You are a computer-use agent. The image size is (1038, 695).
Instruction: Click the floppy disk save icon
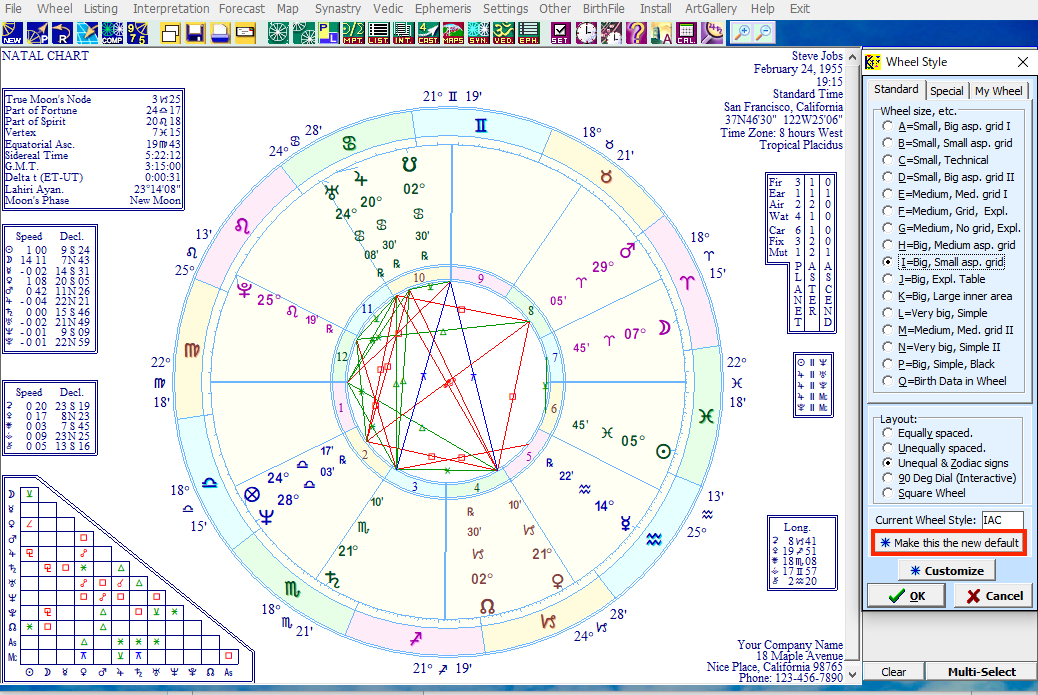pos(195,32)
